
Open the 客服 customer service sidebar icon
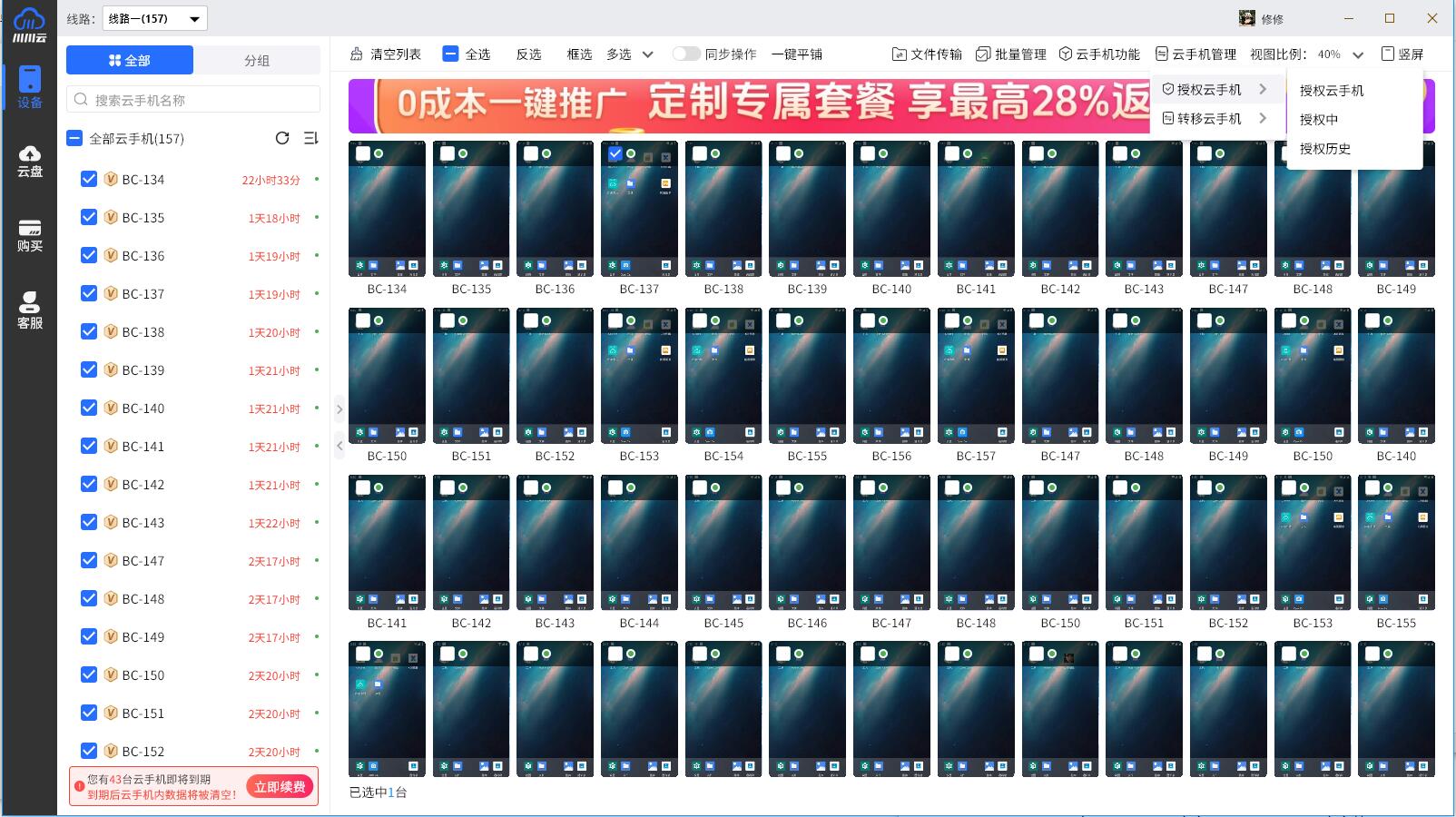tap(29, 310)
